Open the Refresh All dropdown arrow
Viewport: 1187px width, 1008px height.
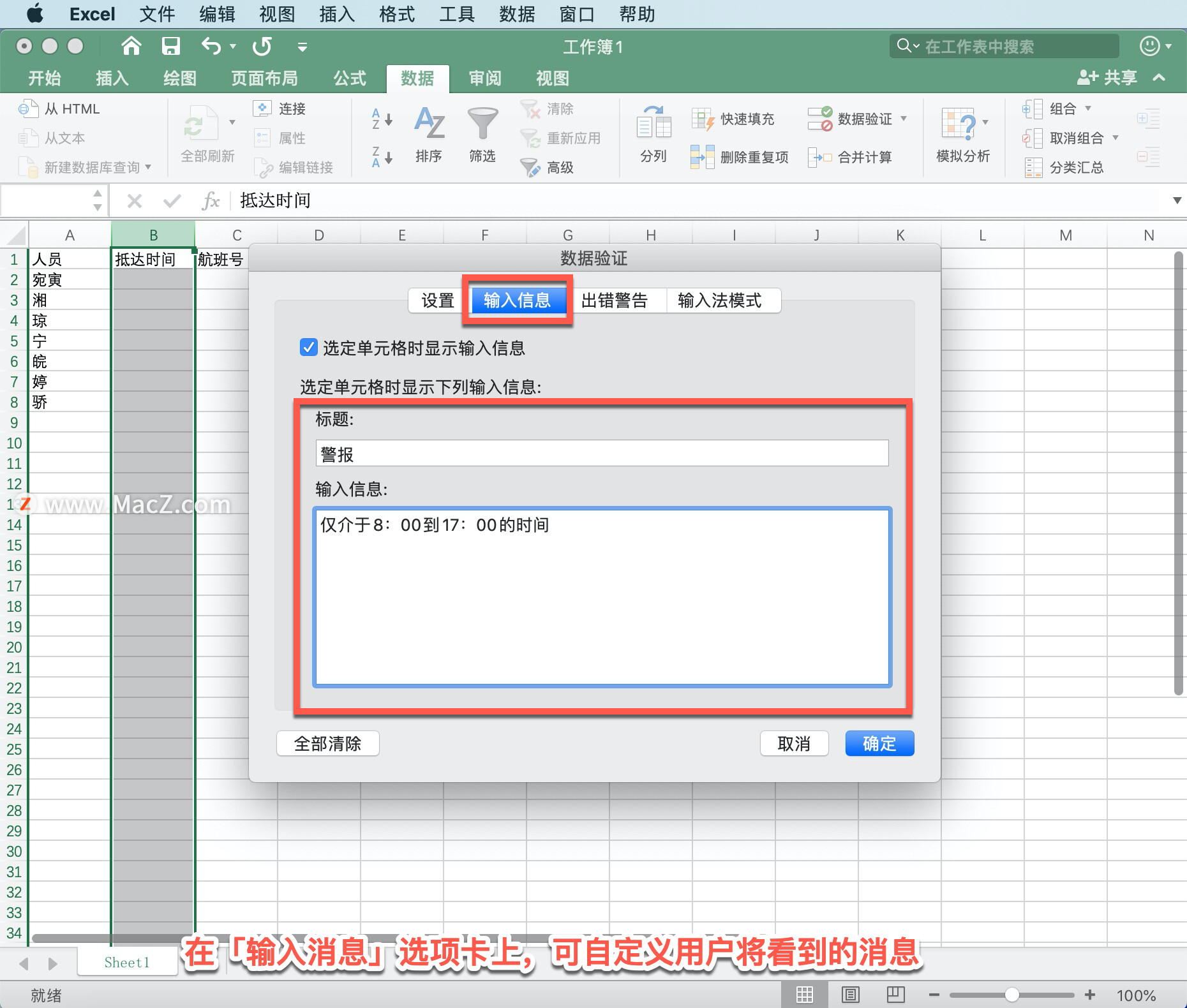click(x=232, y=122)
